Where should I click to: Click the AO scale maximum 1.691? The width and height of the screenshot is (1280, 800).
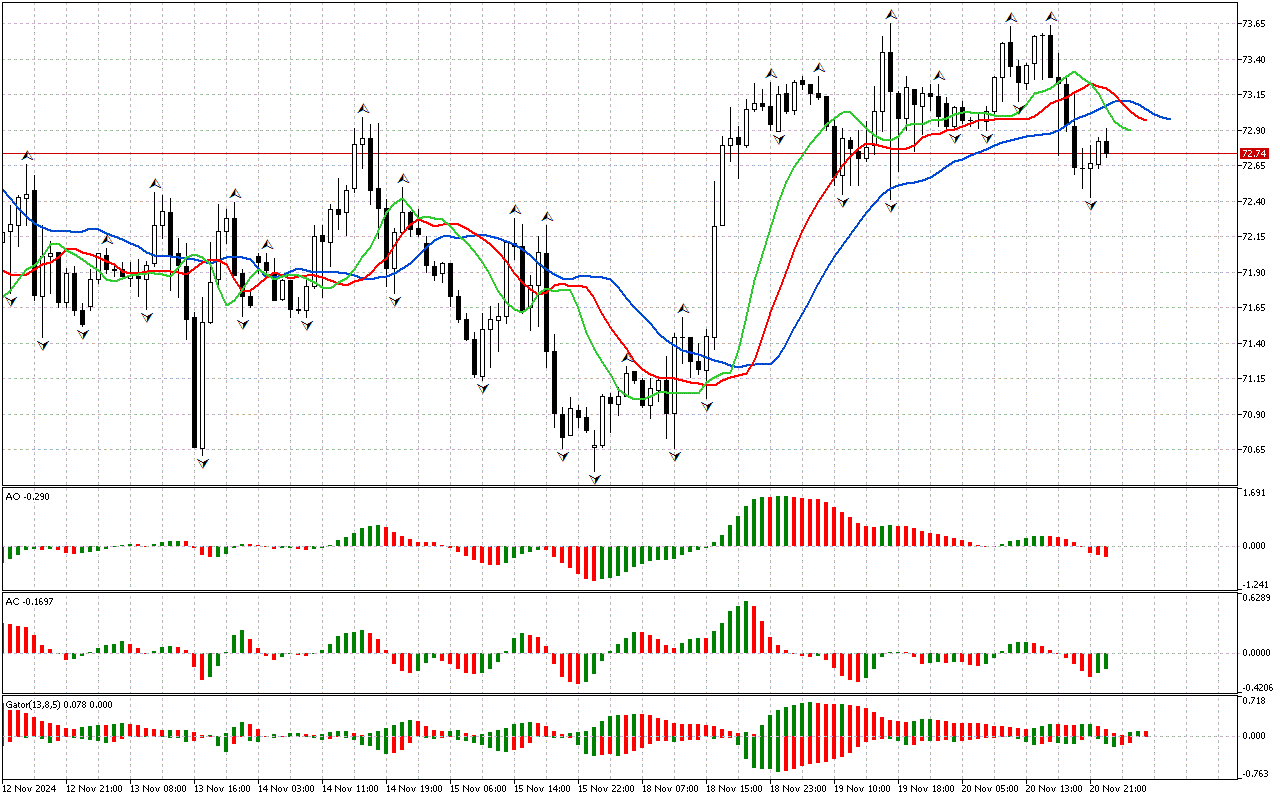tap(1254, 493)
